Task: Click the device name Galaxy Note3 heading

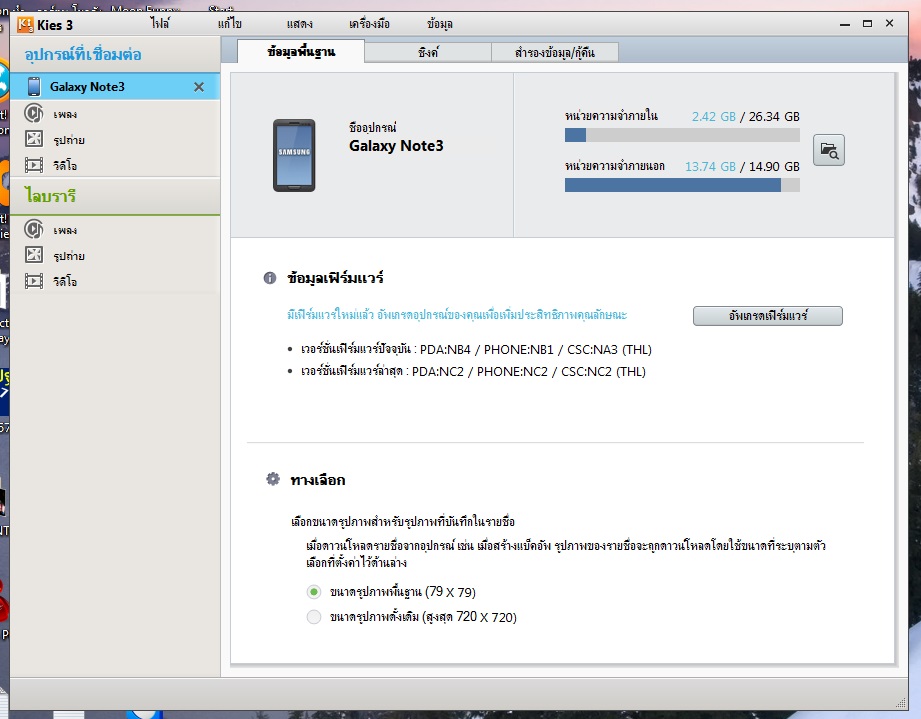Action: tap(396, 146)
